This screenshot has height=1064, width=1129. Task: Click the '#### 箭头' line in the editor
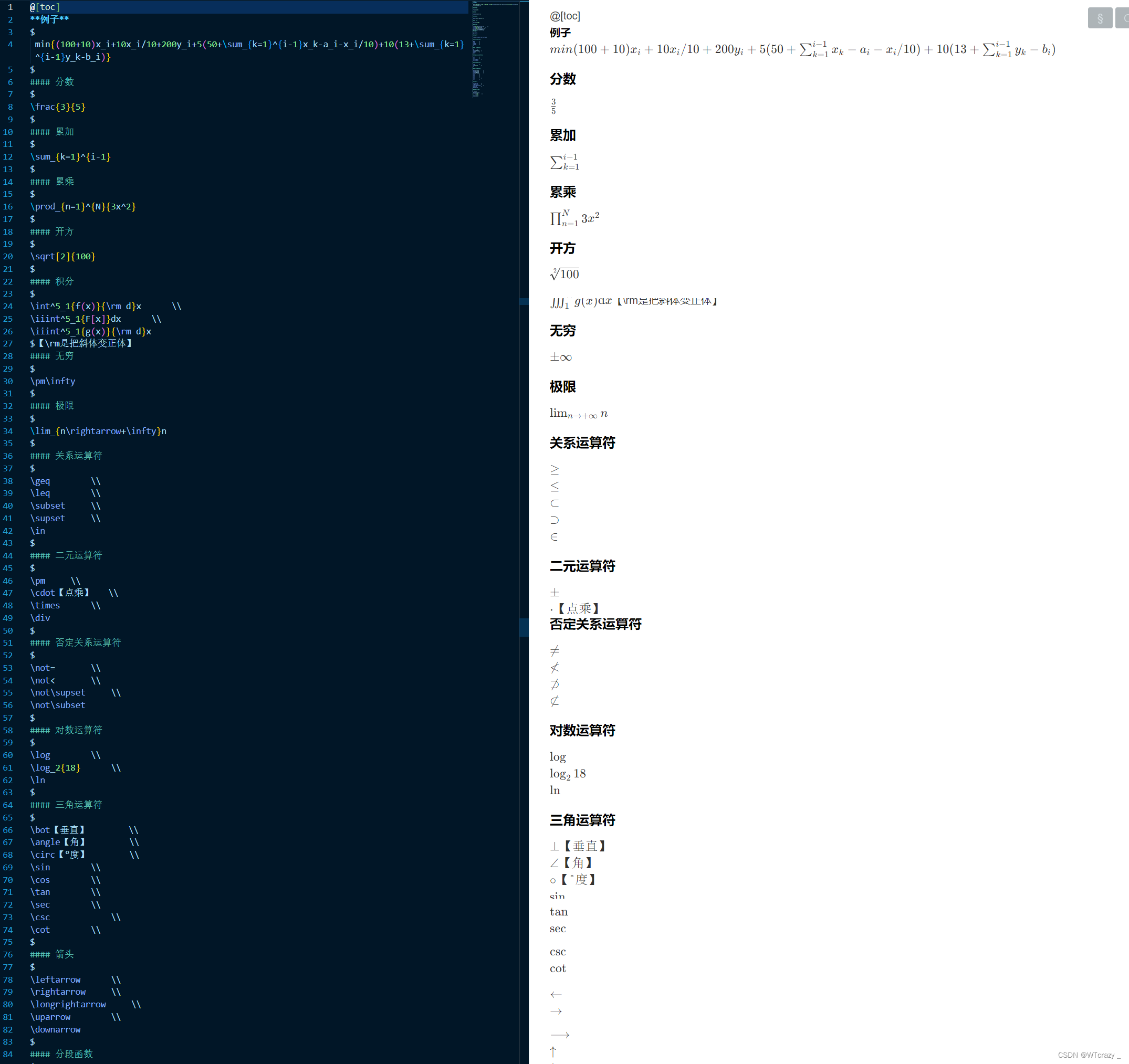click(x=51, y=954)
